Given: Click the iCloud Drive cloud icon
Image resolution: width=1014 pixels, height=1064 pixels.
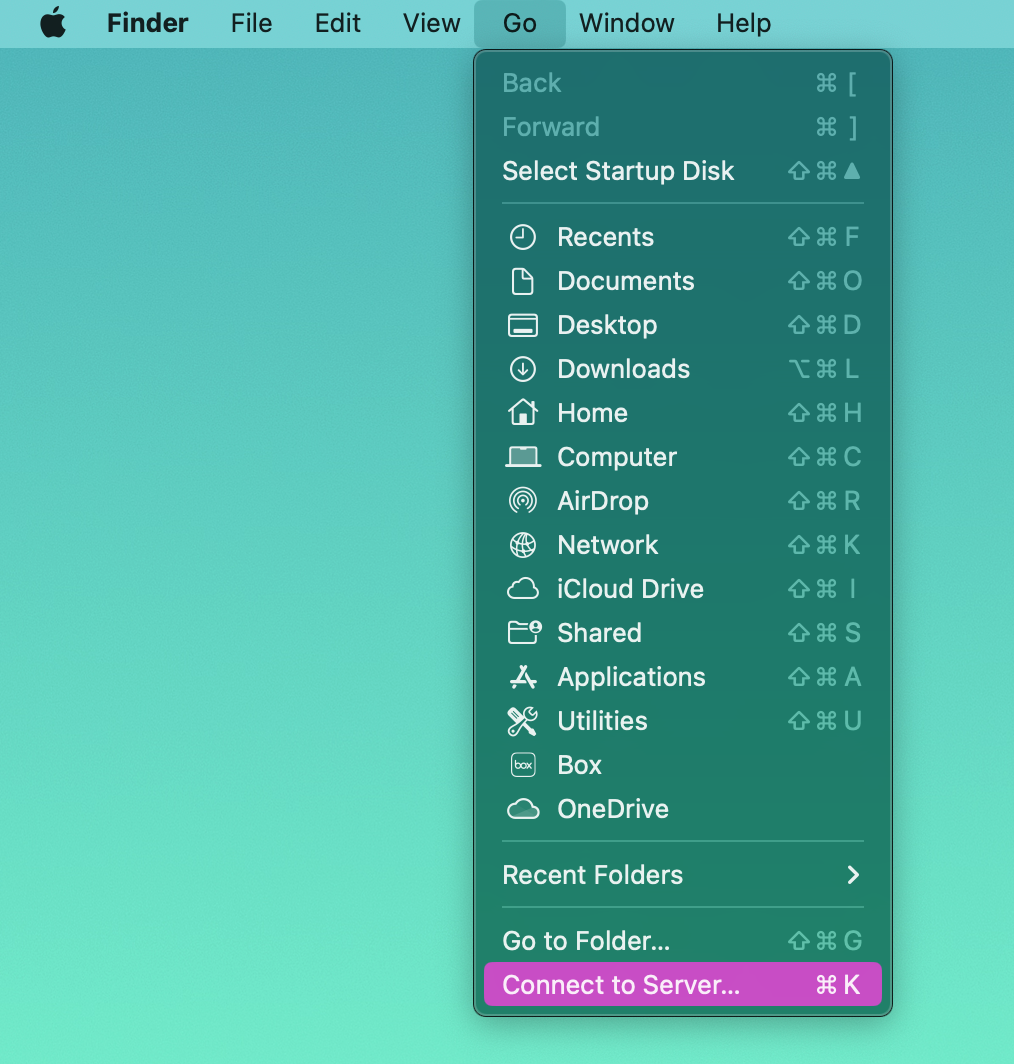Looking at the screenshot, I should (523, 589).
